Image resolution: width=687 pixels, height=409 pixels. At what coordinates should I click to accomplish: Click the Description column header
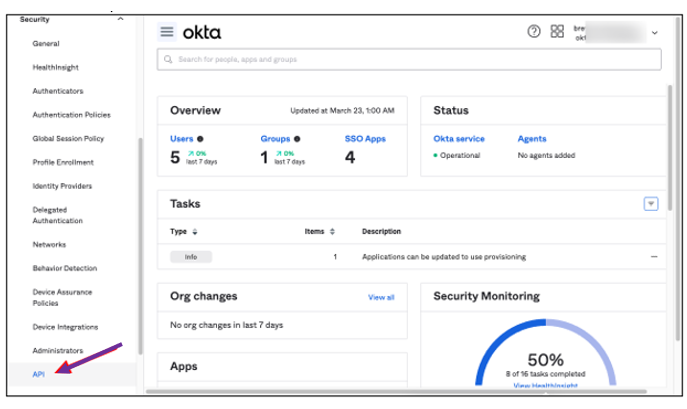coord(381,231)
